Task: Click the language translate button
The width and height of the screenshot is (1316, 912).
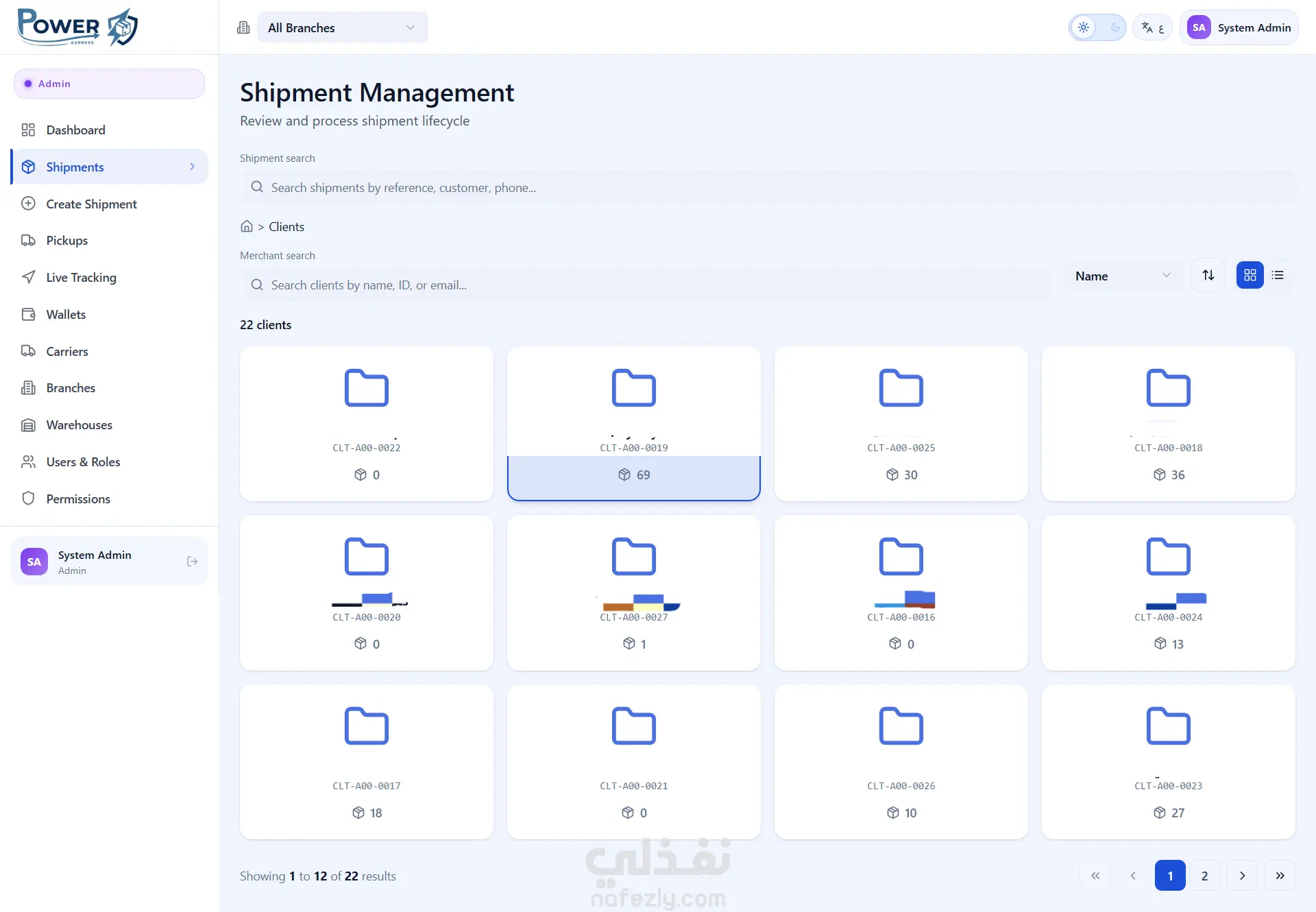Action: (x=1152, y=27)
